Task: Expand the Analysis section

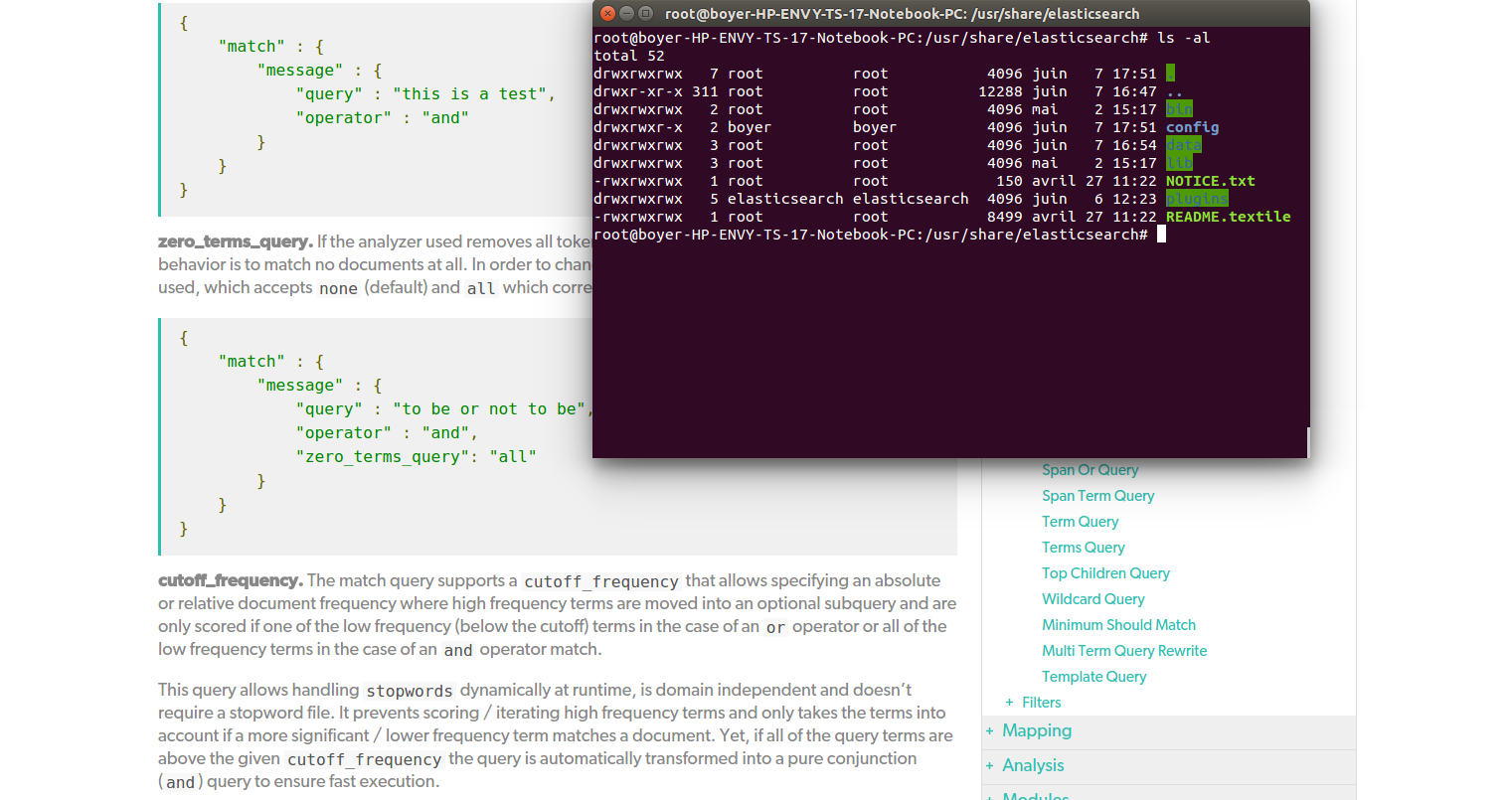Action: [989, 766]
